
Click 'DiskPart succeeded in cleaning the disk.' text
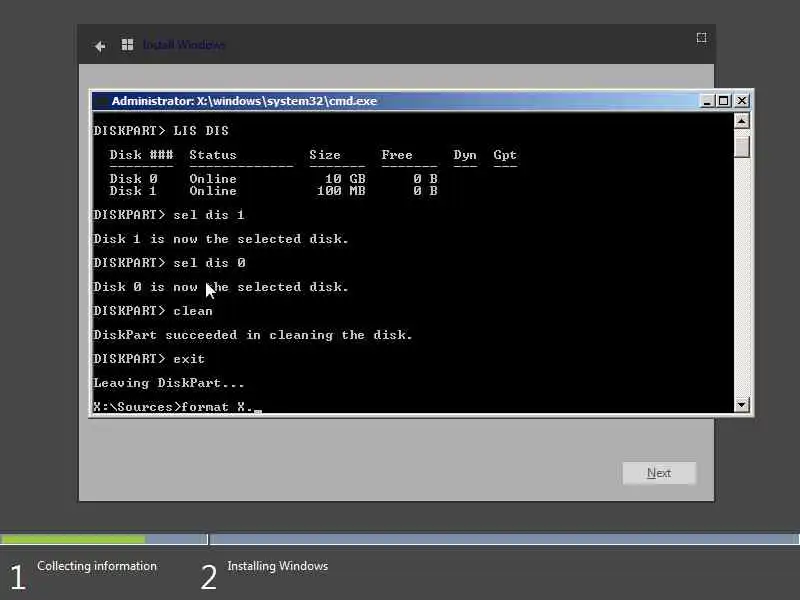point(253,335)
